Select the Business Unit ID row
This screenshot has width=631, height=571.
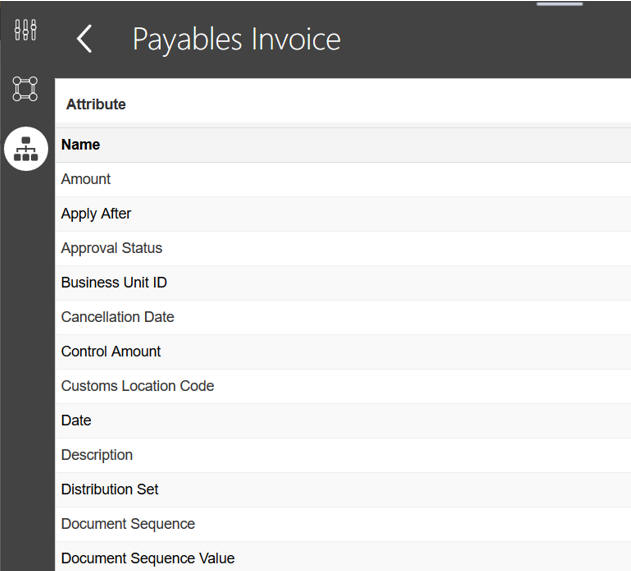point(343,283)
